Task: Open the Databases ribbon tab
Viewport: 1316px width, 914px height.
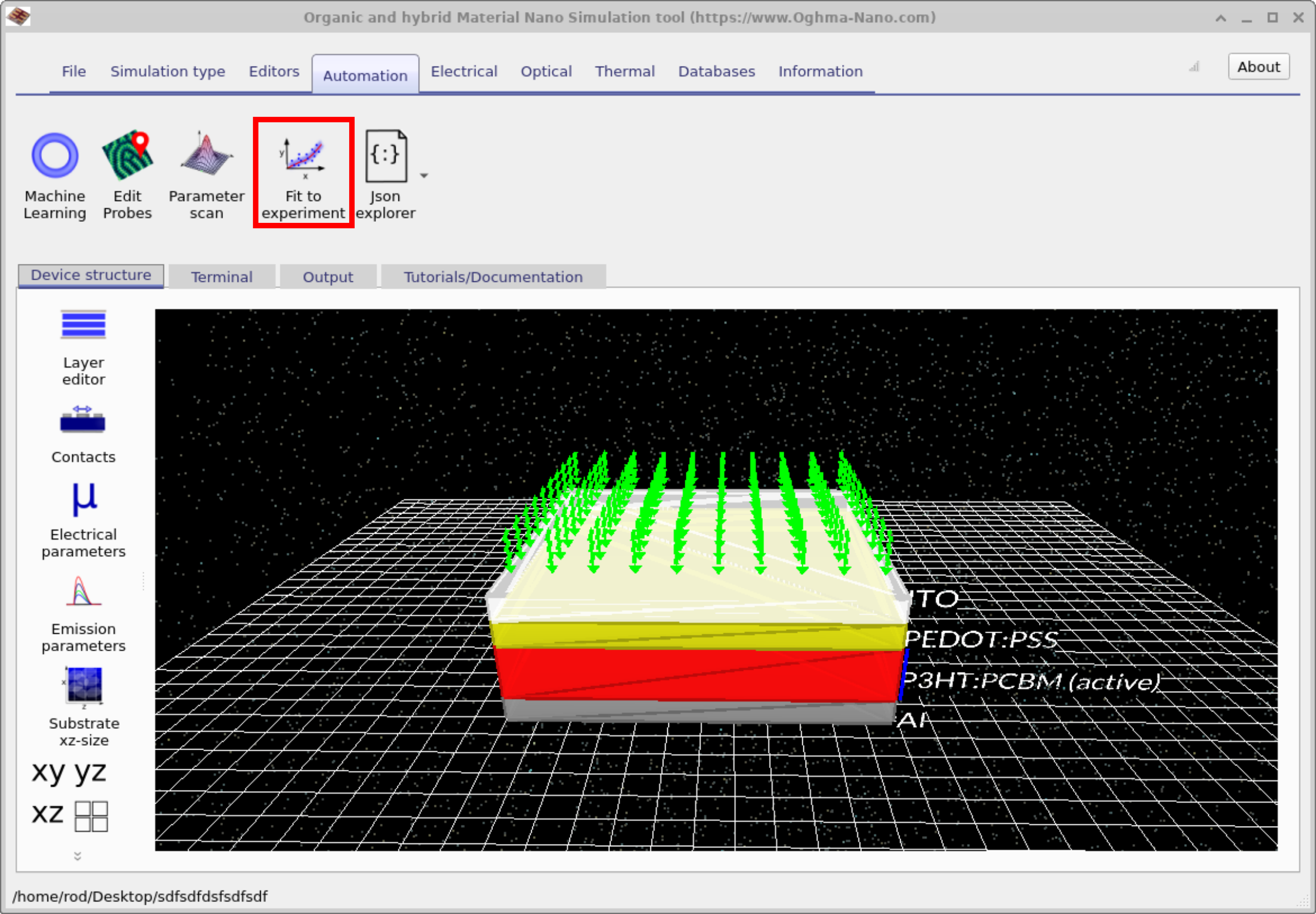Action: click(716, 71)
